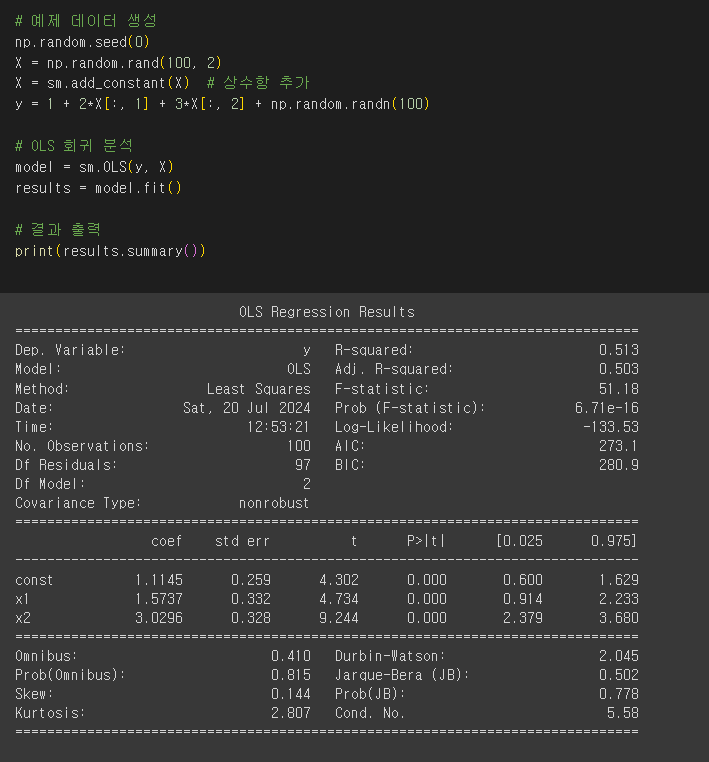709x762 pixels.
Task: Click the const upper bound 1.629
Action: [x=619, y=580]
